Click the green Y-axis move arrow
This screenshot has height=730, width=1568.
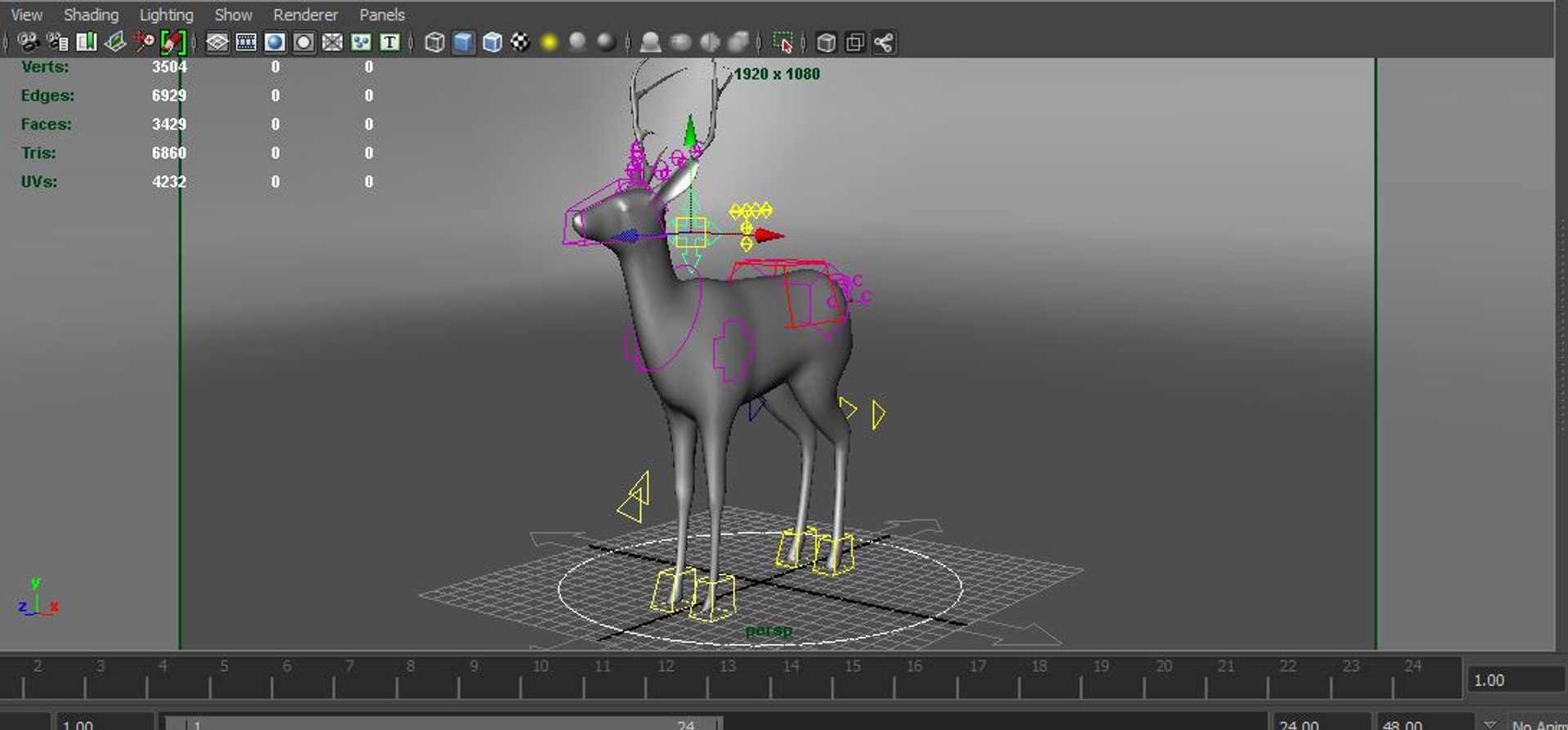pyautogui.click(x=690, y=131)
